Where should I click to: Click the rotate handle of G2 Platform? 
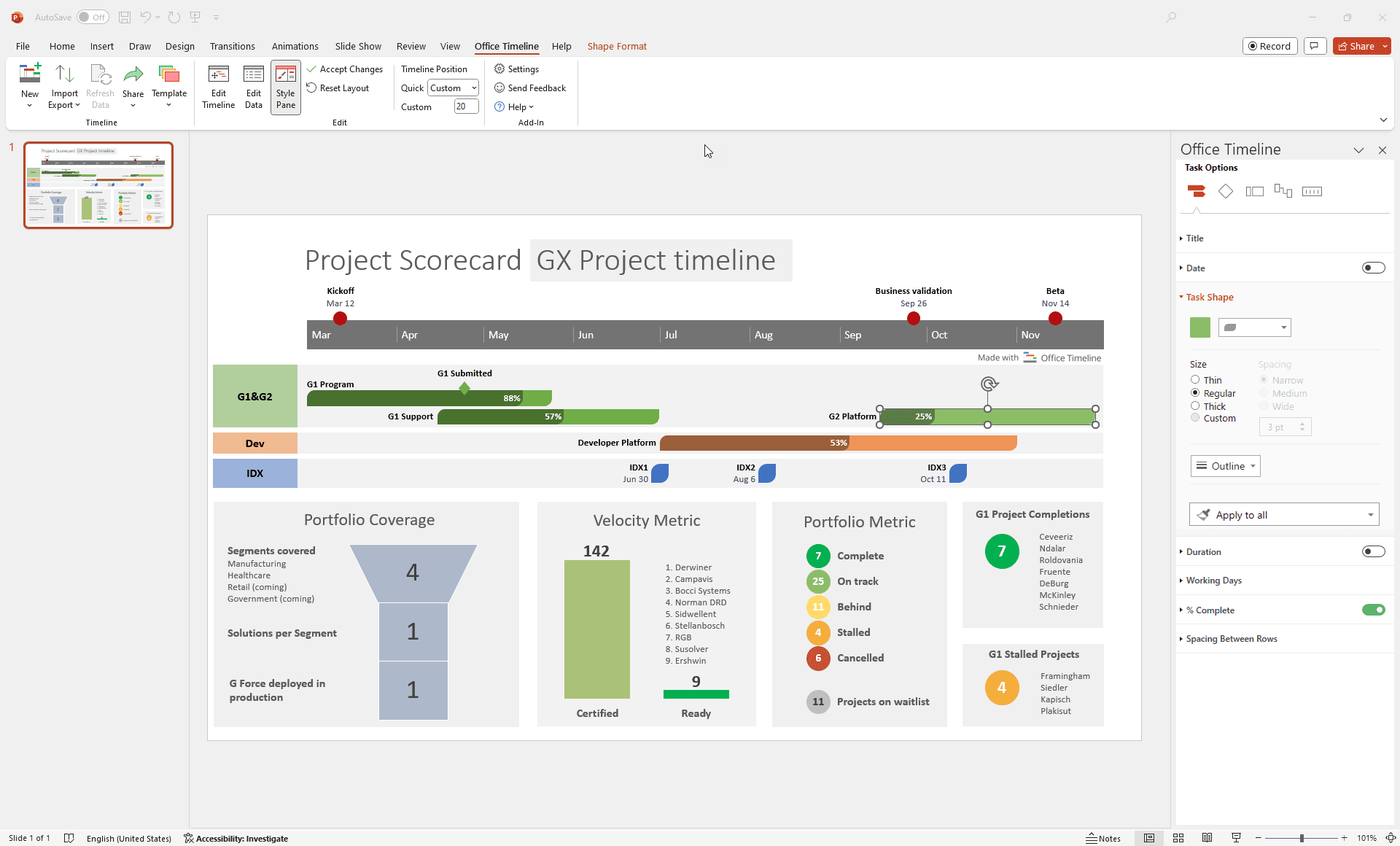[988, 384]
